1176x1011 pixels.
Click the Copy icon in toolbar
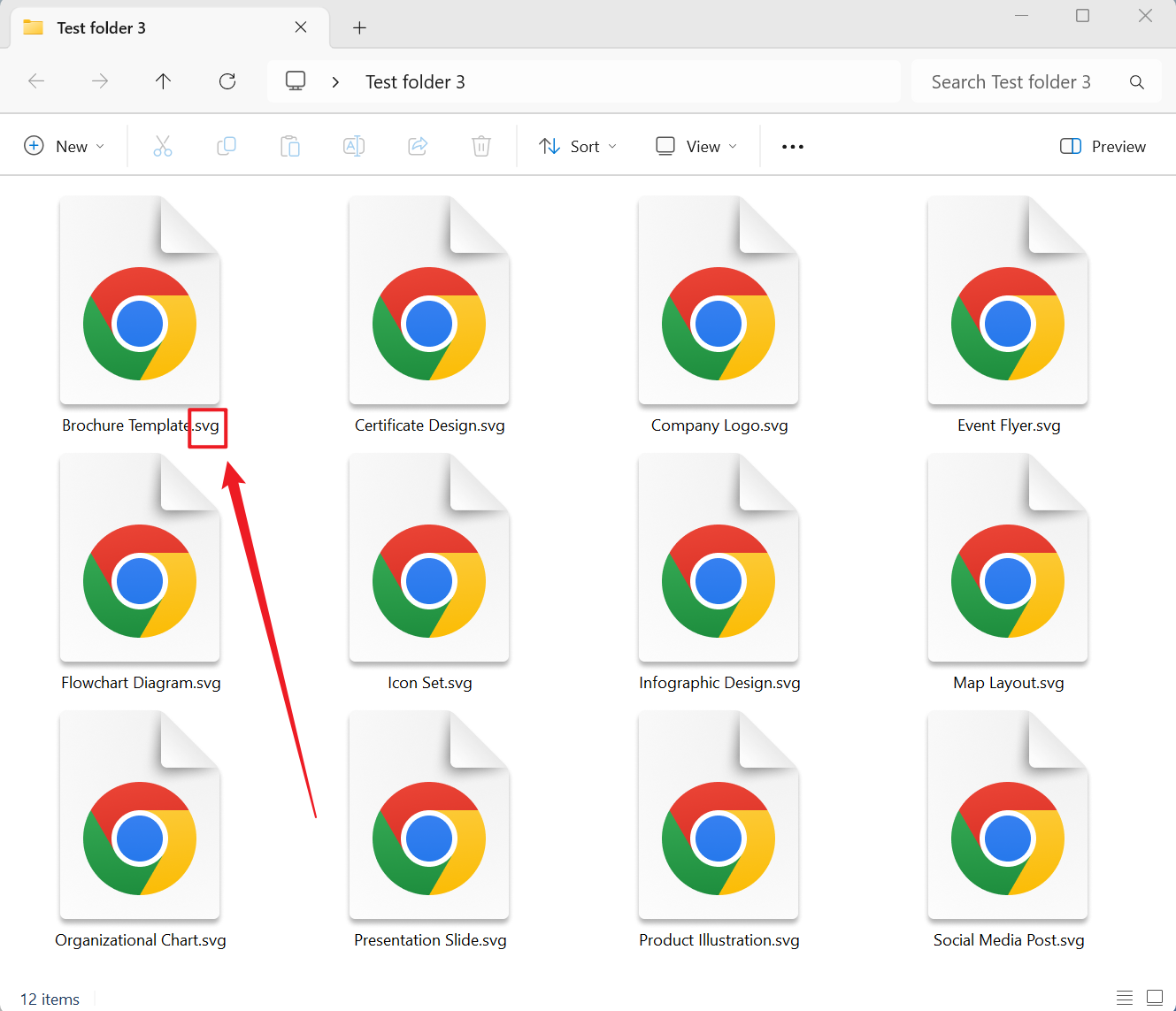pyautogui.click(x=227, y=146)
